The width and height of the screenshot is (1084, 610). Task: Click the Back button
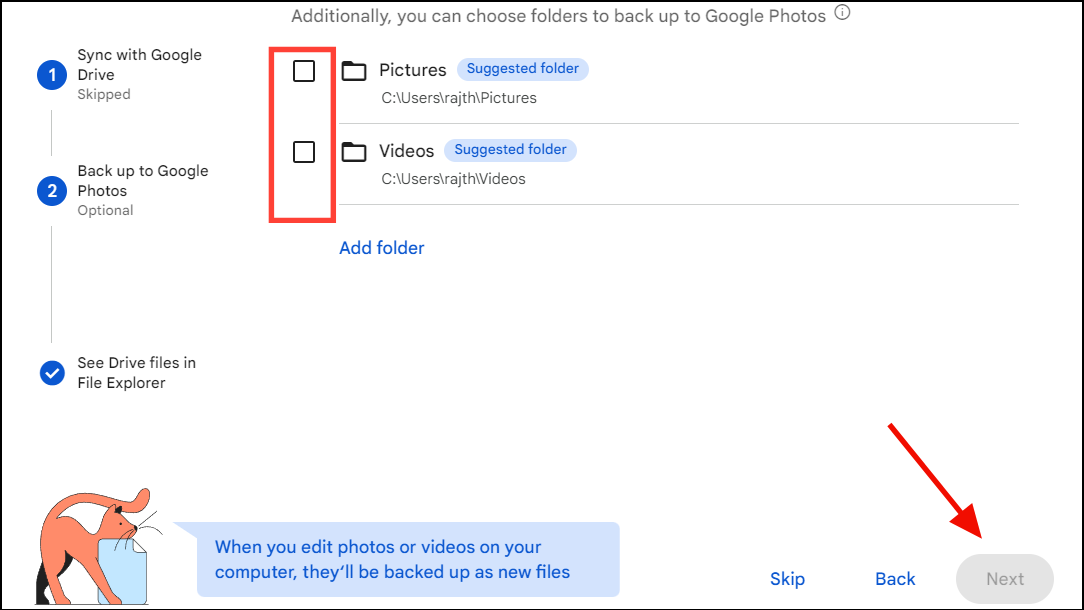(x=894, y=578)
